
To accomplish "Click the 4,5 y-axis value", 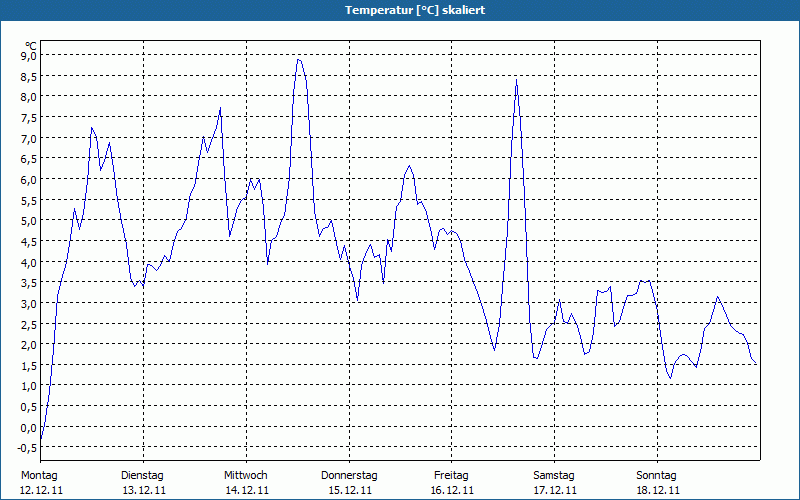I will coord(28,241).
